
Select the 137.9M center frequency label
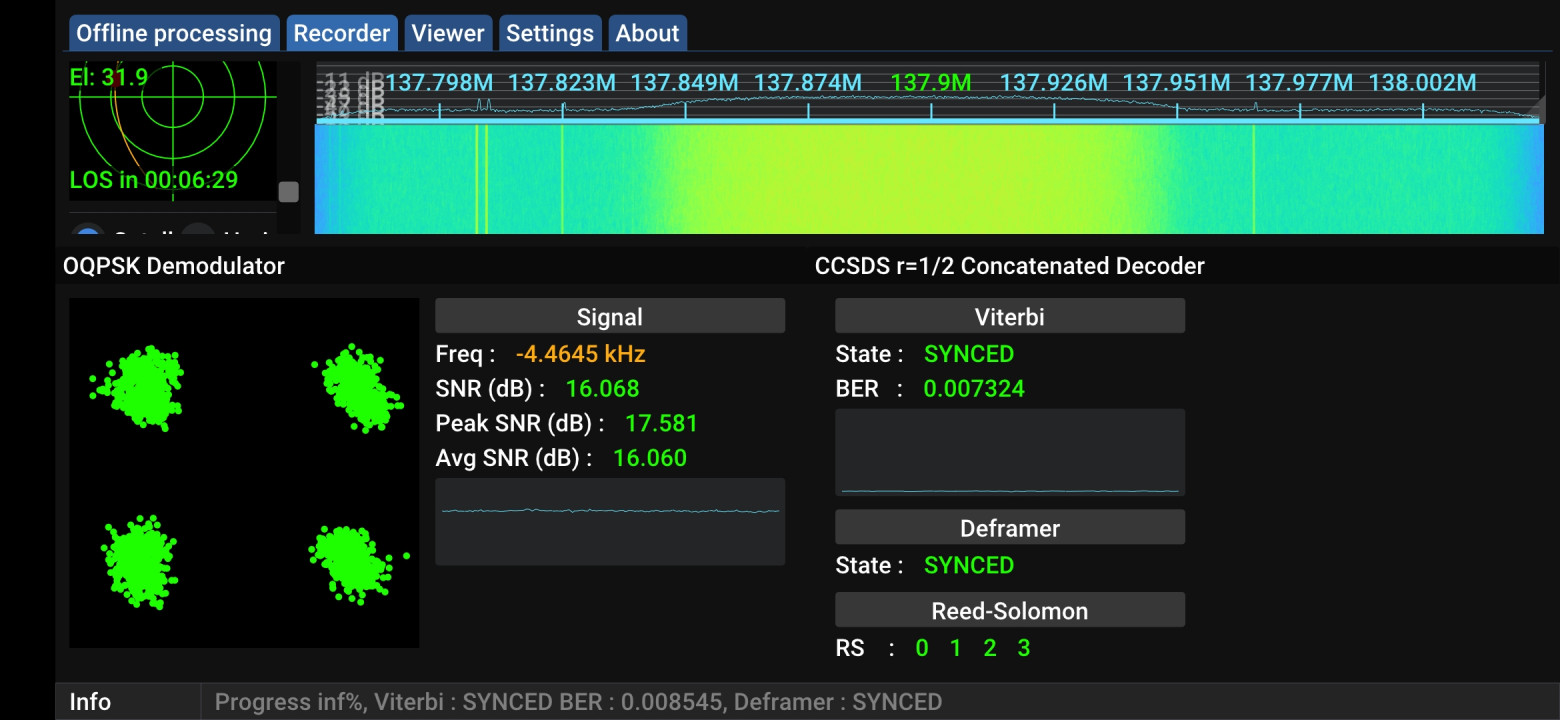click(x=930, y=82)
